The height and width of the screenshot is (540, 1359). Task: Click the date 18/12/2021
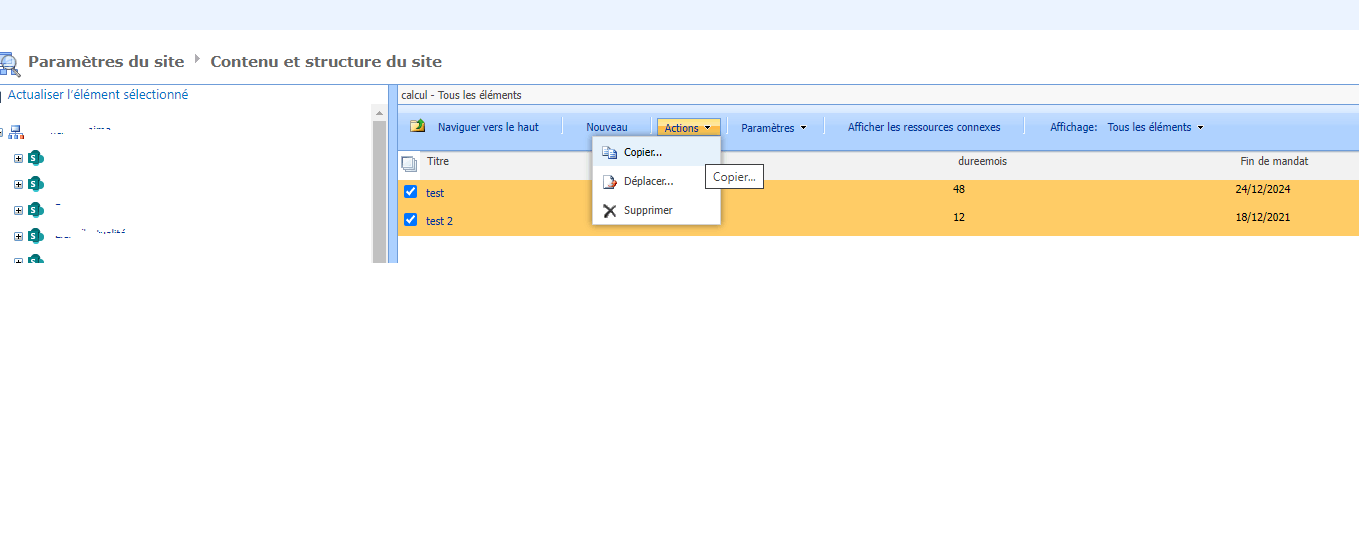coord(1264,217)
